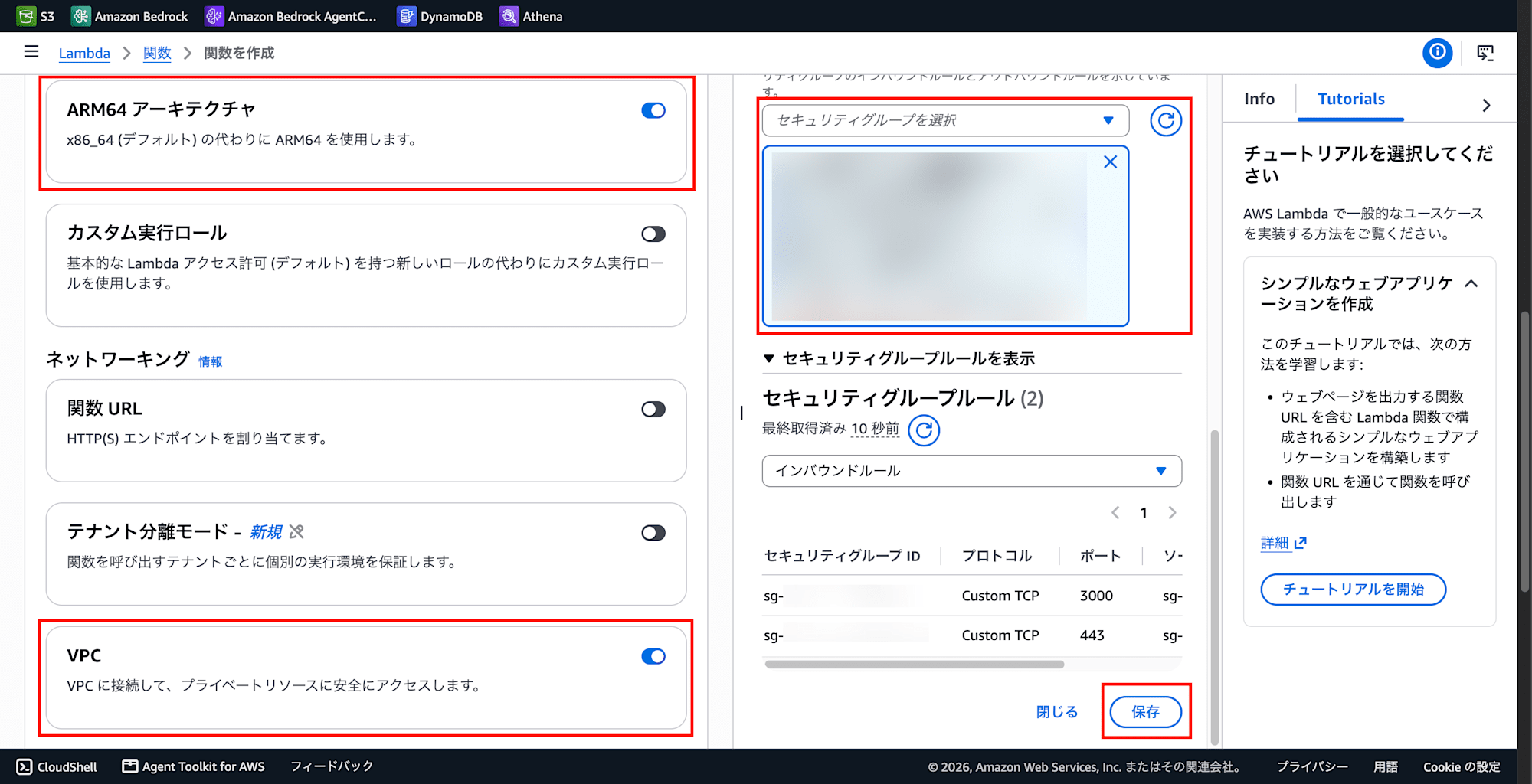Refresh the security group list
This screenshot has height=784, width=1532.
[x=1166, y=120]
